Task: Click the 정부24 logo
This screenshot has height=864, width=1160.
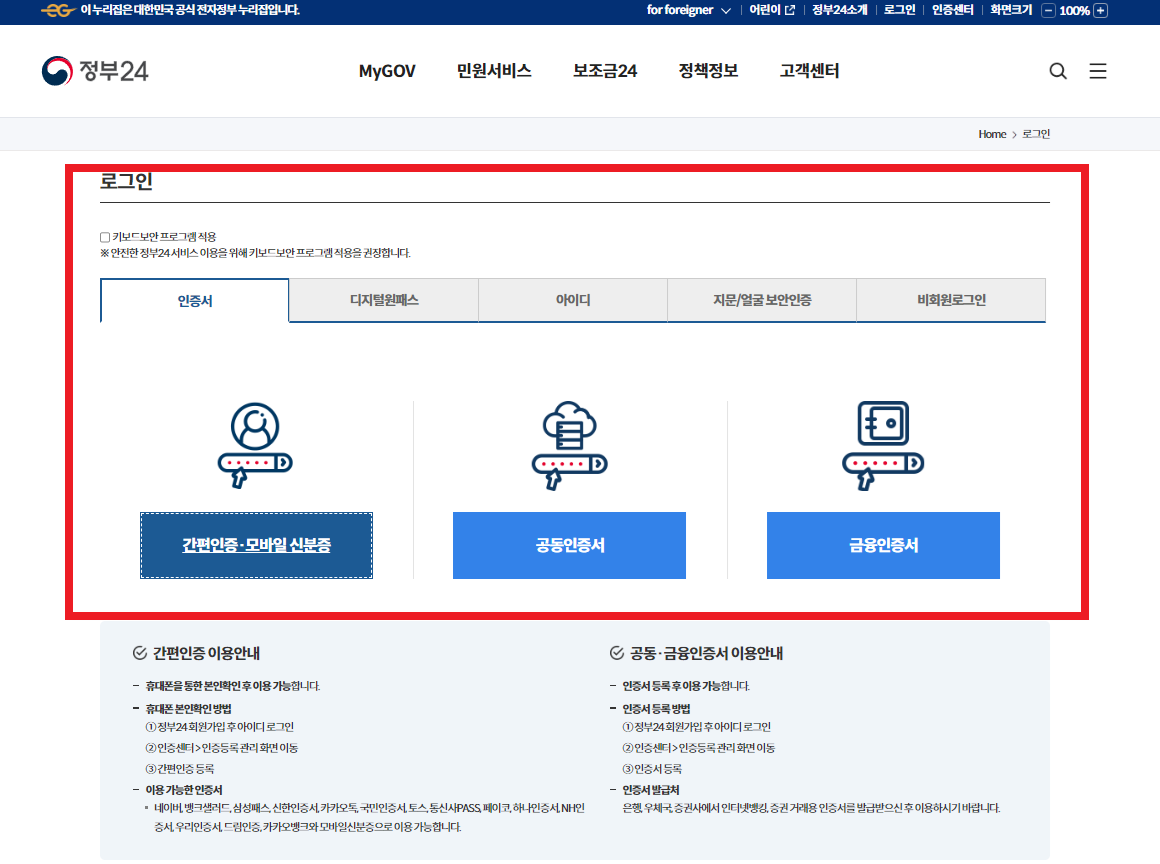Action: pyautogui.click(x=95, y=71)
